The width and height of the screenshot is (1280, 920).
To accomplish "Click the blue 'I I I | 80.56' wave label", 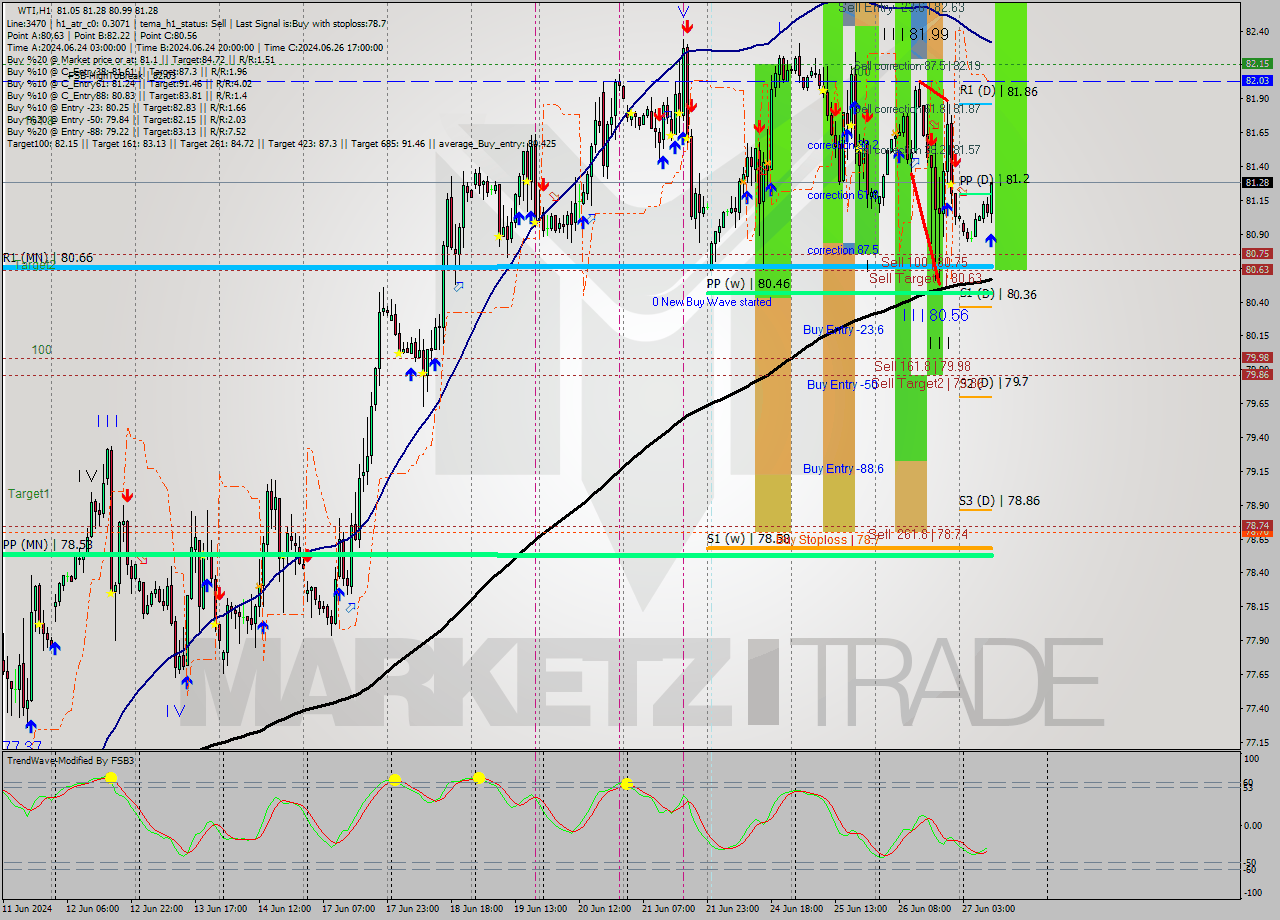I will [x=935, y=315].
